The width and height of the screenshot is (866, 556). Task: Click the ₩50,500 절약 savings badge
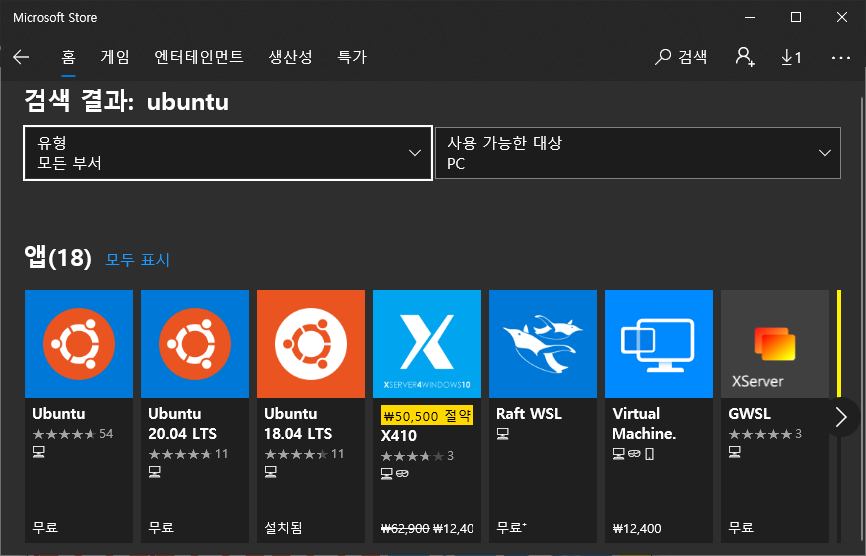pos(427,416)
